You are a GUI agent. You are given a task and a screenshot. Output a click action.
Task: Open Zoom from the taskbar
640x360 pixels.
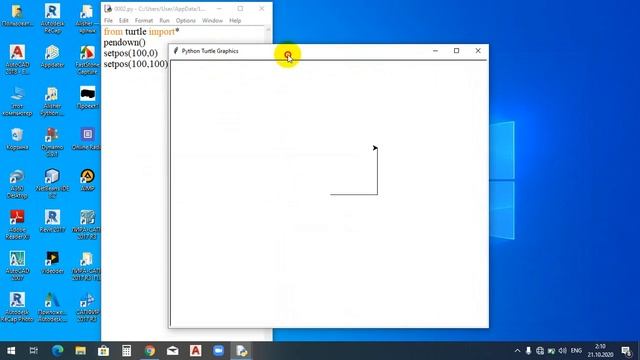218,351
